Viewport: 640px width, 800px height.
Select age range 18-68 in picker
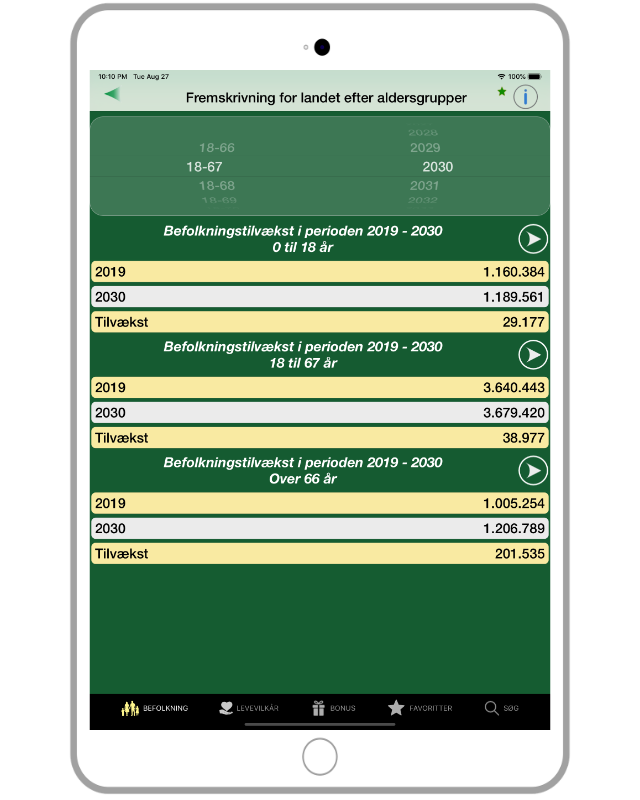coord(216,186)
